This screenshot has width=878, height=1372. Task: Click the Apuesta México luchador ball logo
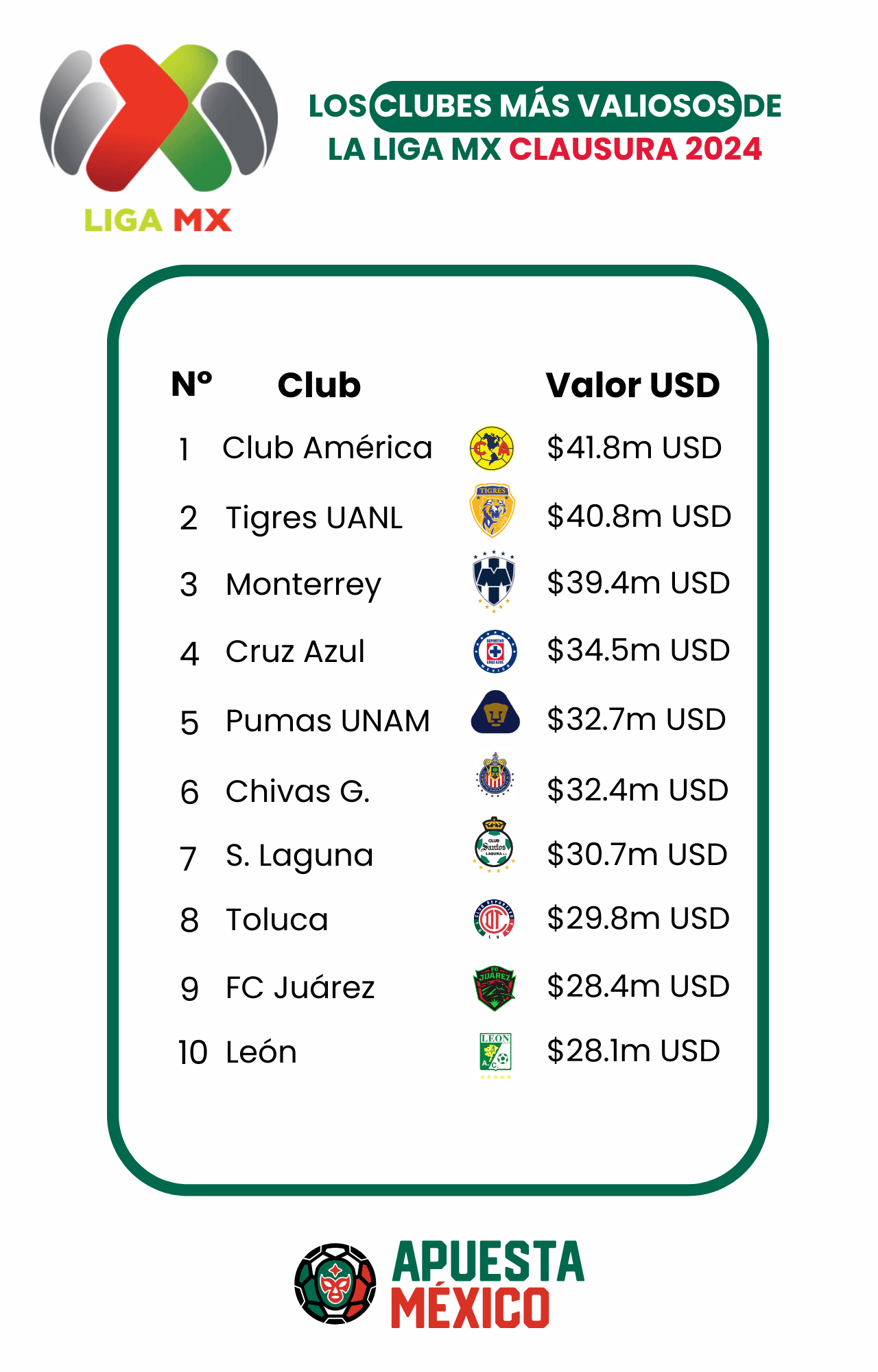coord(335,1284)
